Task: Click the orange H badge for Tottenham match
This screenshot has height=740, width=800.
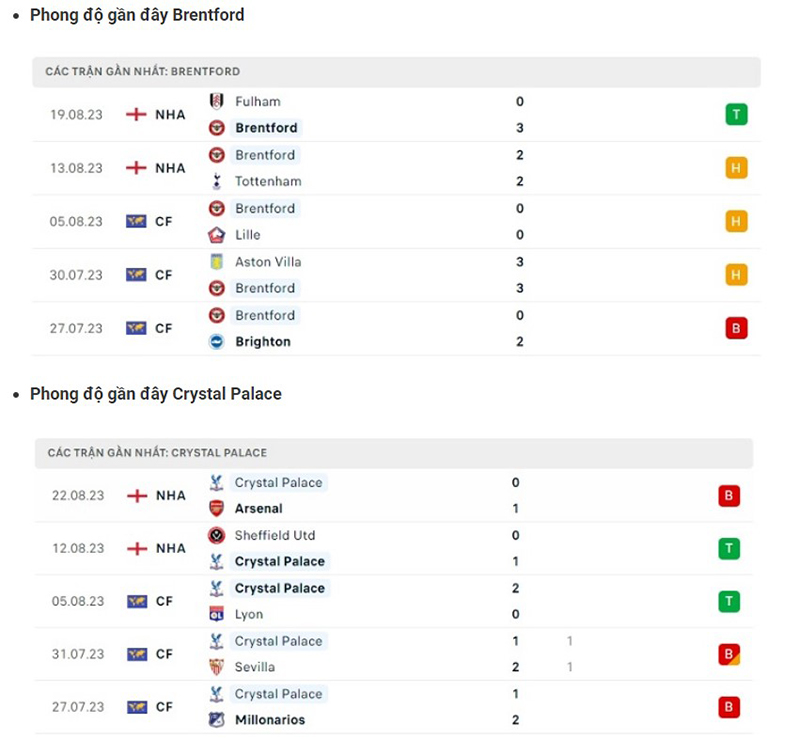Action: tap(736, 168)
